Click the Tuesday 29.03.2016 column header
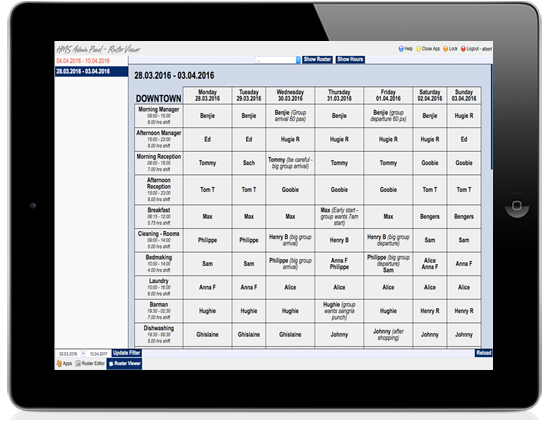Screen dimensions: 549x425 249,95
